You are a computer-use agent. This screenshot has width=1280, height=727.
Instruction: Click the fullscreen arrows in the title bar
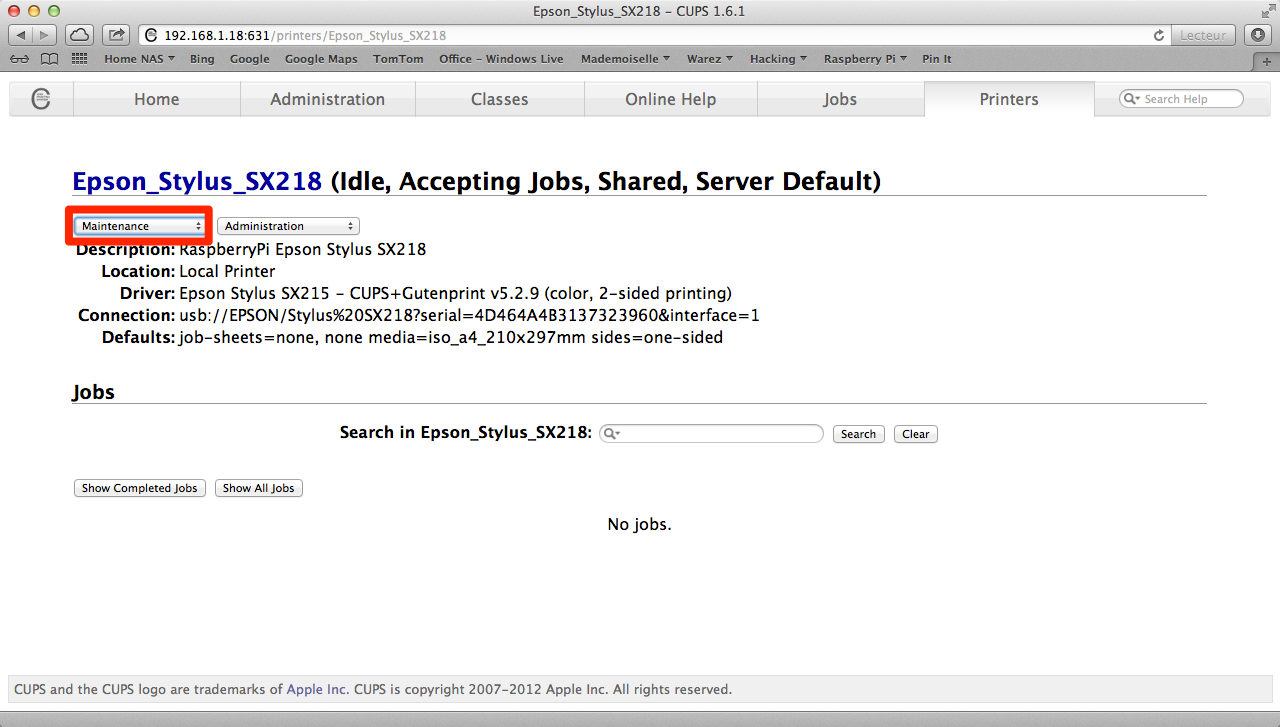pyautogui.click(x=1266, y=11)
